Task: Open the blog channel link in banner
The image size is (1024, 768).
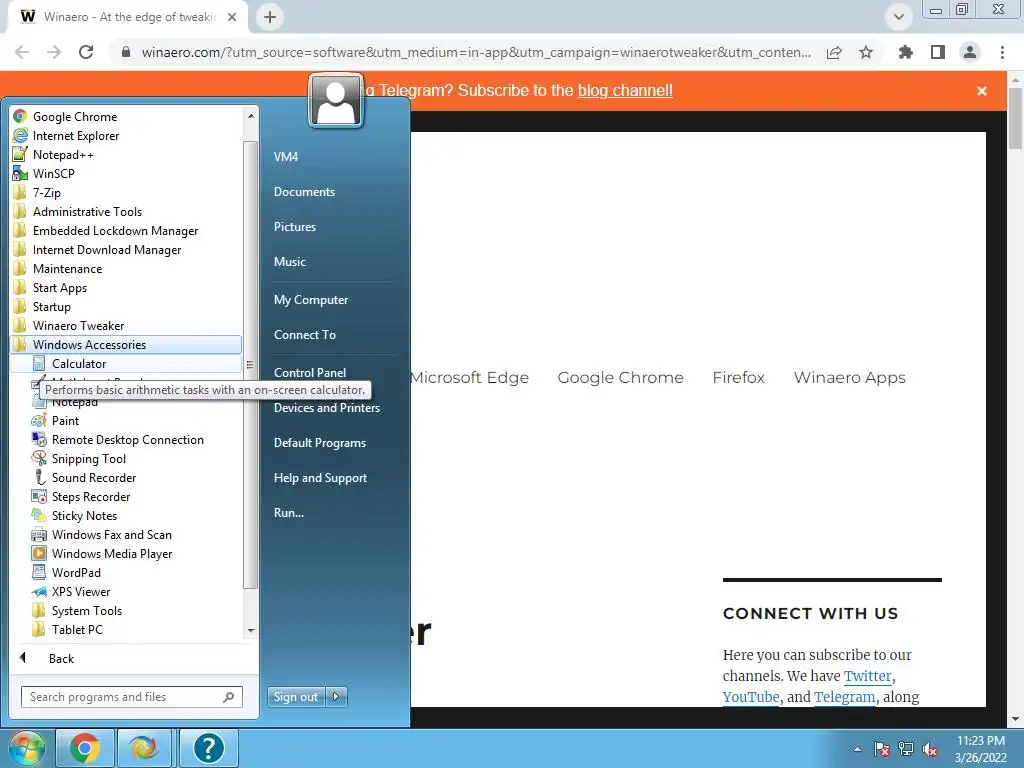Action: [625, 90]
